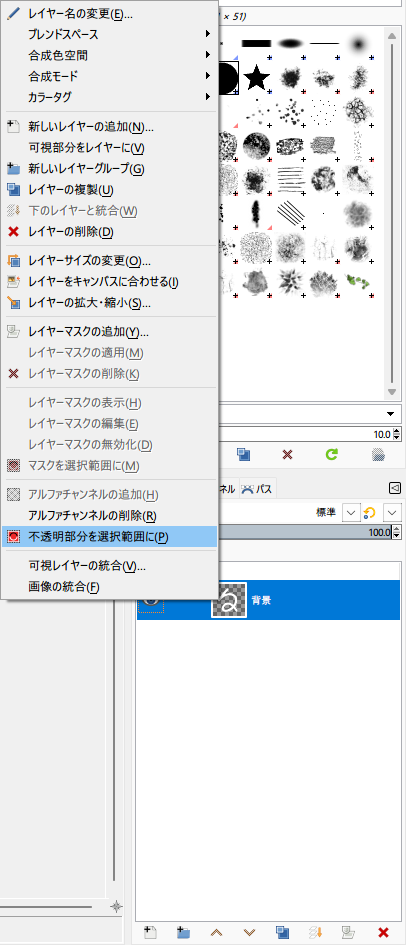Screen dimensions: 406x945
Task: Click the green refresh brushes icon
Action: click(332, 454)
